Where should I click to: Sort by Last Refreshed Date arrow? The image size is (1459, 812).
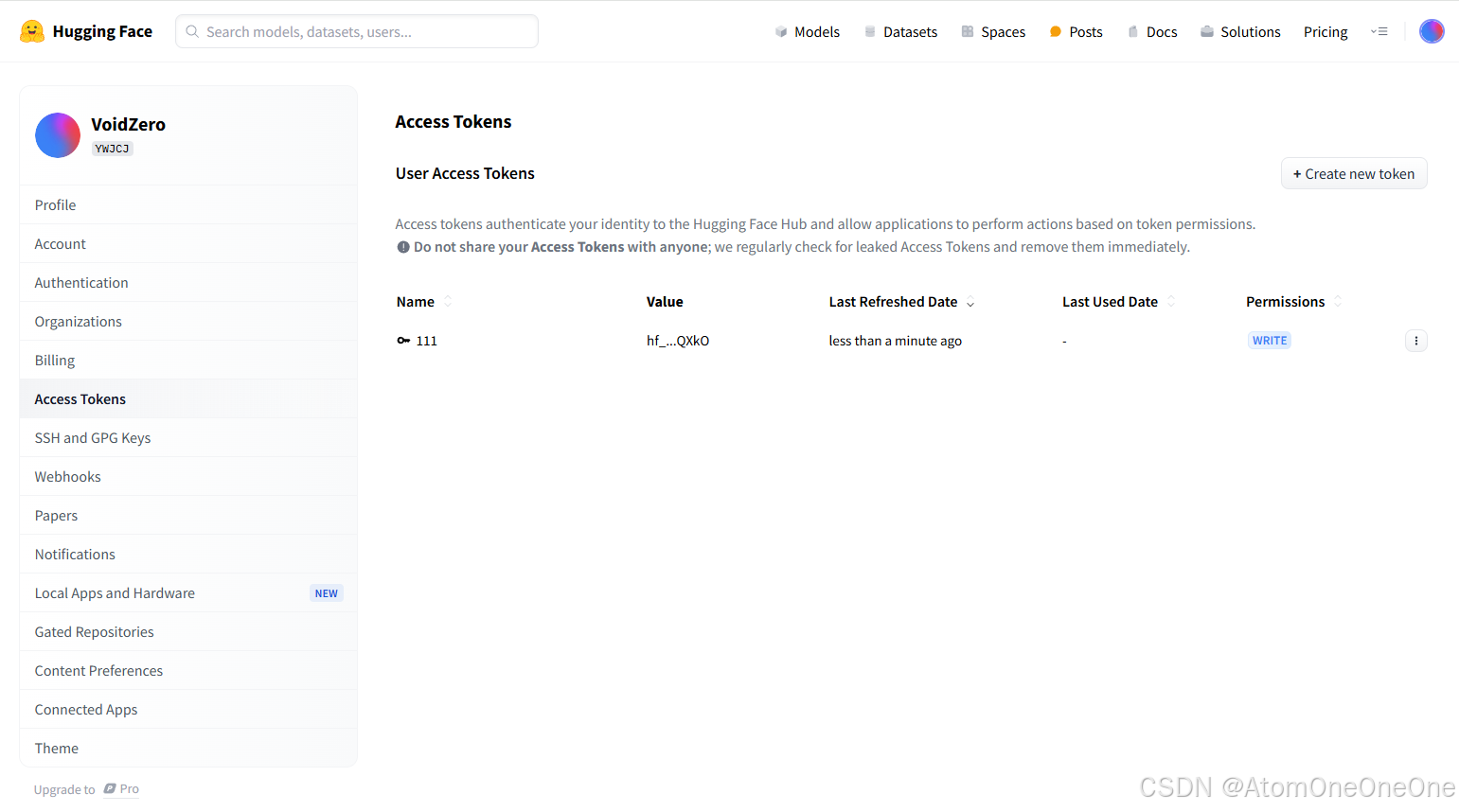tap(970, 303)
